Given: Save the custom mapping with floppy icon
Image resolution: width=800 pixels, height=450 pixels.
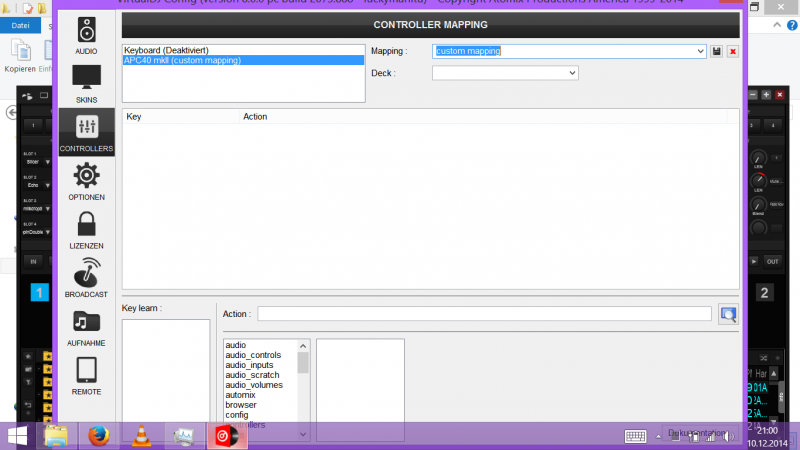Looking at the screenshot, I should pos(716,52).
